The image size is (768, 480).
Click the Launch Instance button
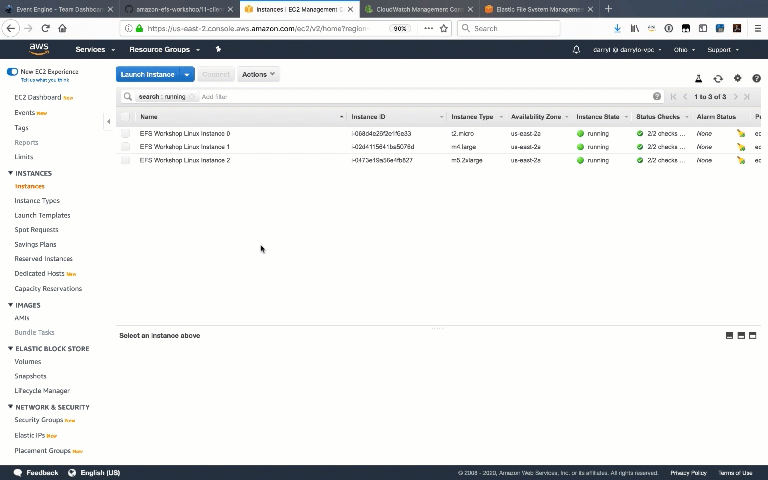coord(148,74)
